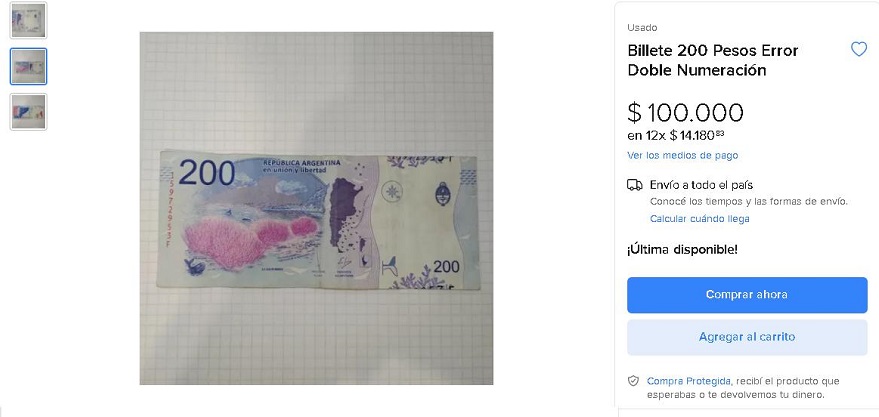Add listing to favorites with heart icon

[859, 49]
